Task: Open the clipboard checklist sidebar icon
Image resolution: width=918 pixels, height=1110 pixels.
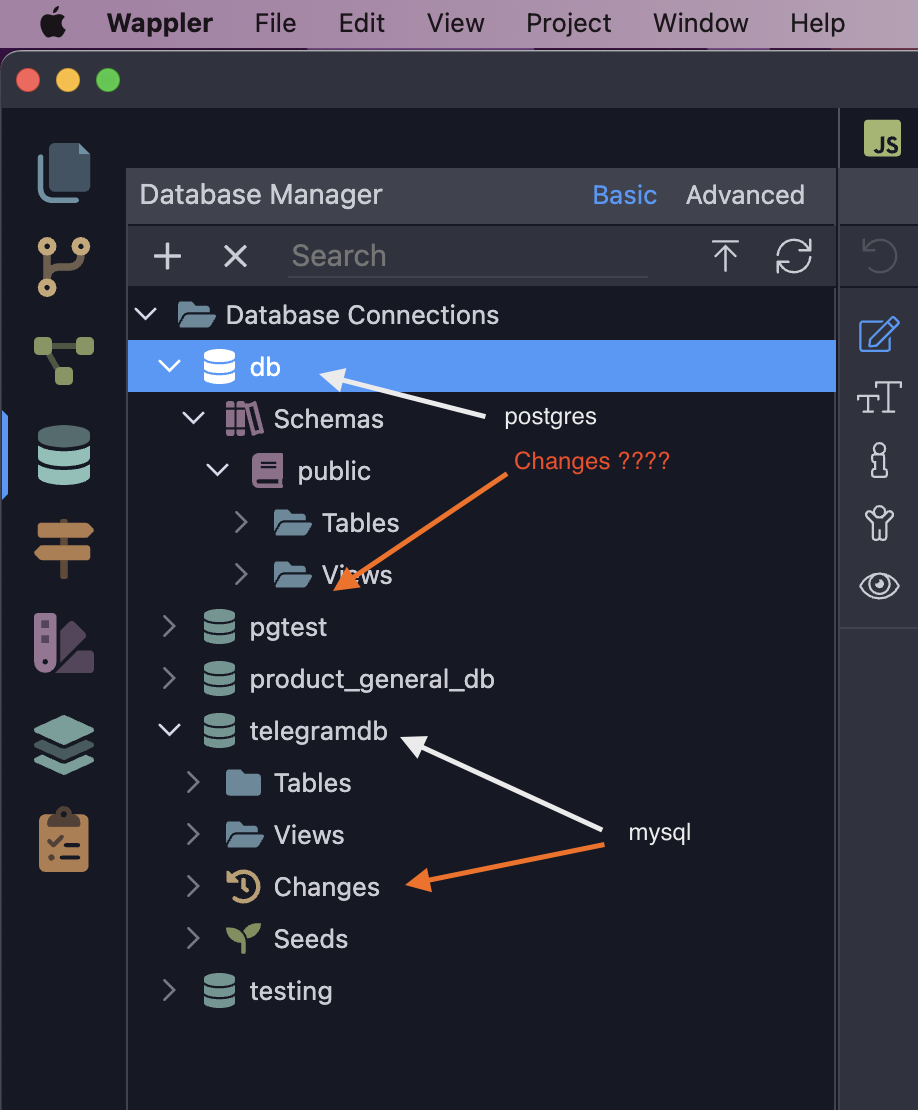Action: tap(64, 840)
